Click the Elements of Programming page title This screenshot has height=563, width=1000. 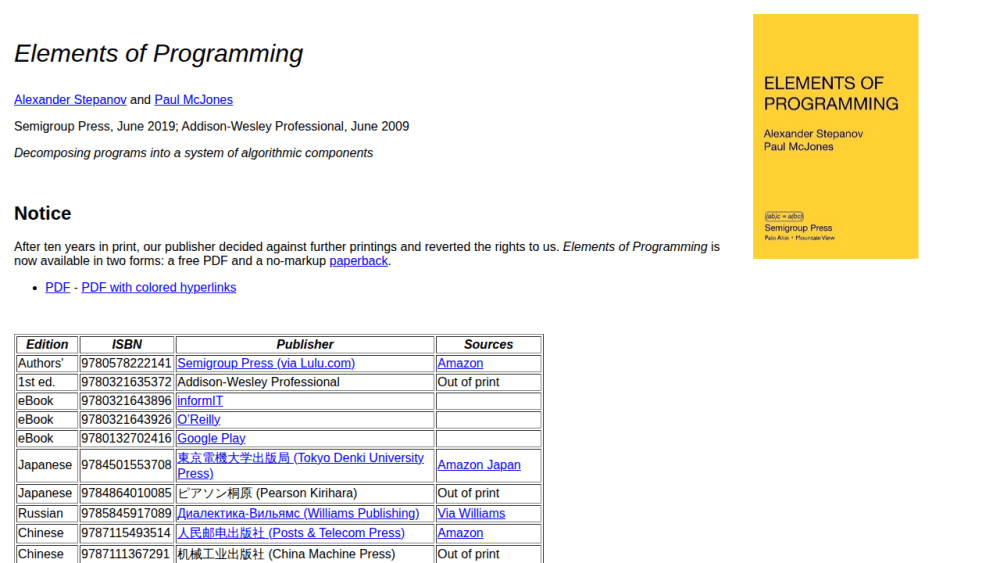(x=159, y=54)
